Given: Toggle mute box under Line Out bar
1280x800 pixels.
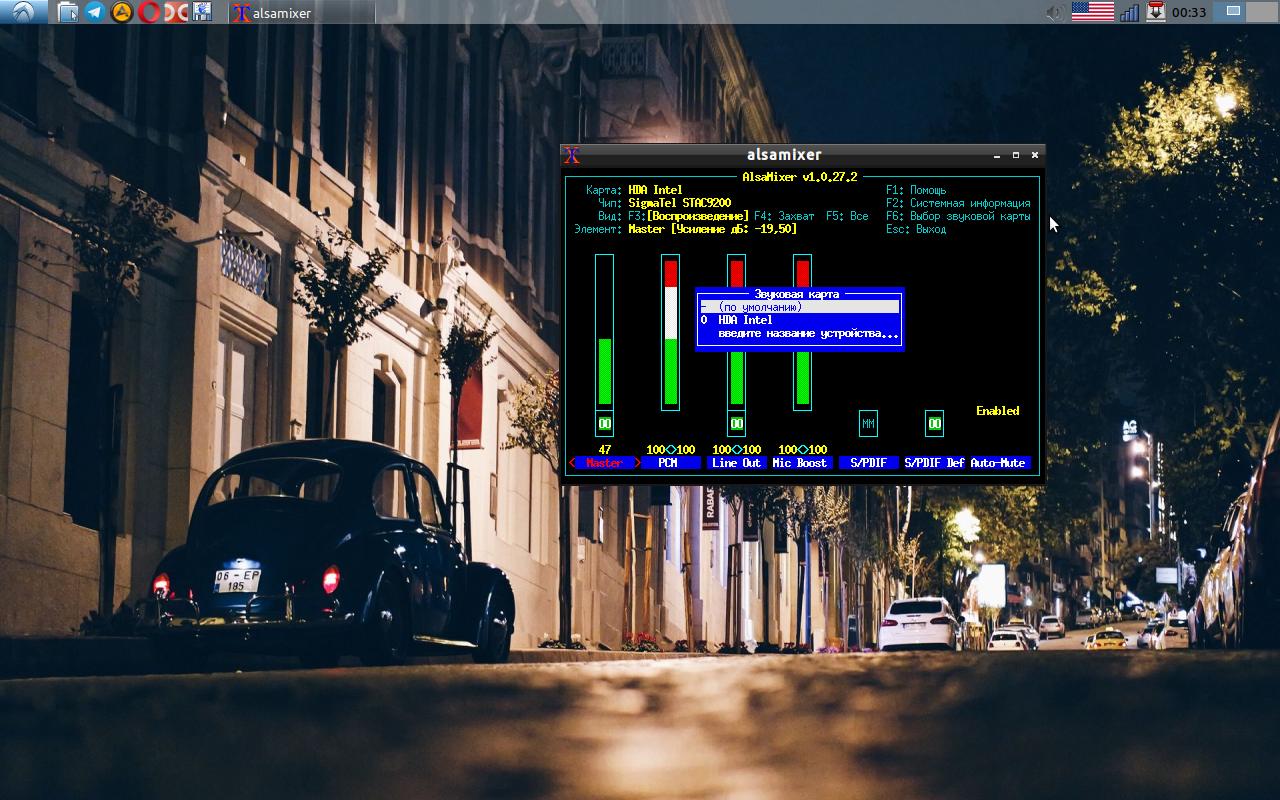Looking at the screenshot, I should click(x=736, y=423).
